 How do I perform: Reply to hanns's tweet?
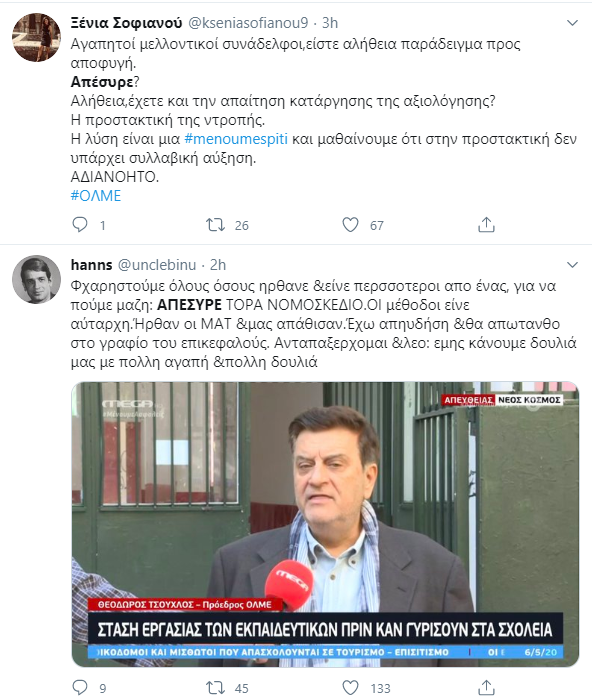(x=80, y=688)
